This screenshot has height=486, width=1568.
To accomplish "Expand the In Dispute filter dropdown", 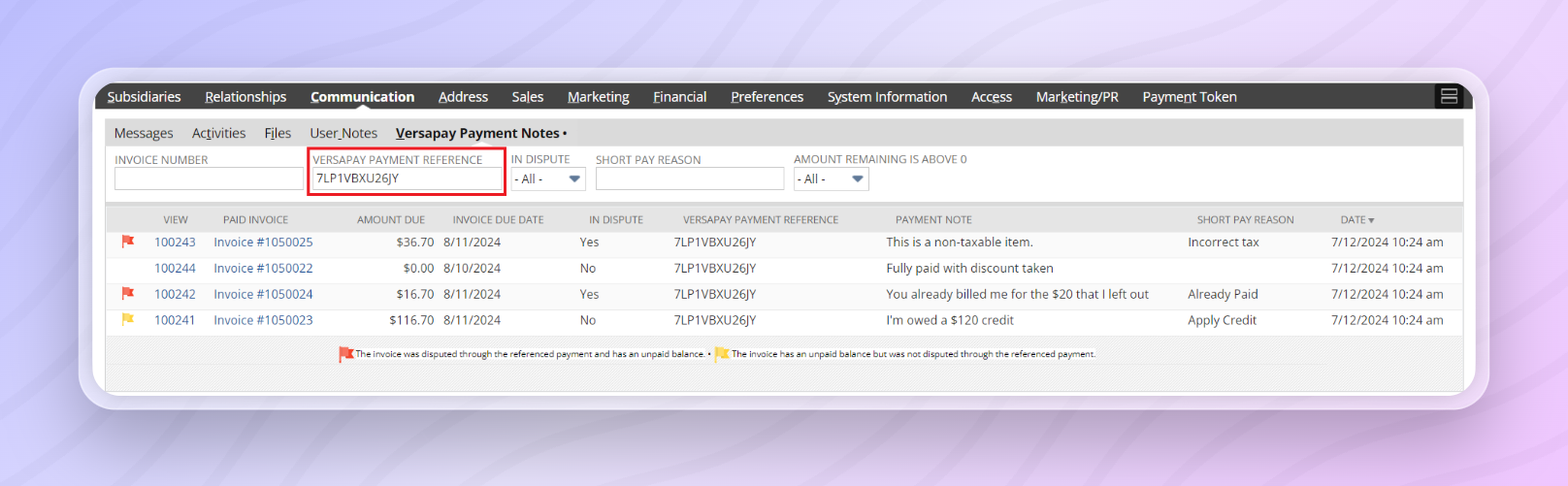I will (548, 178).
